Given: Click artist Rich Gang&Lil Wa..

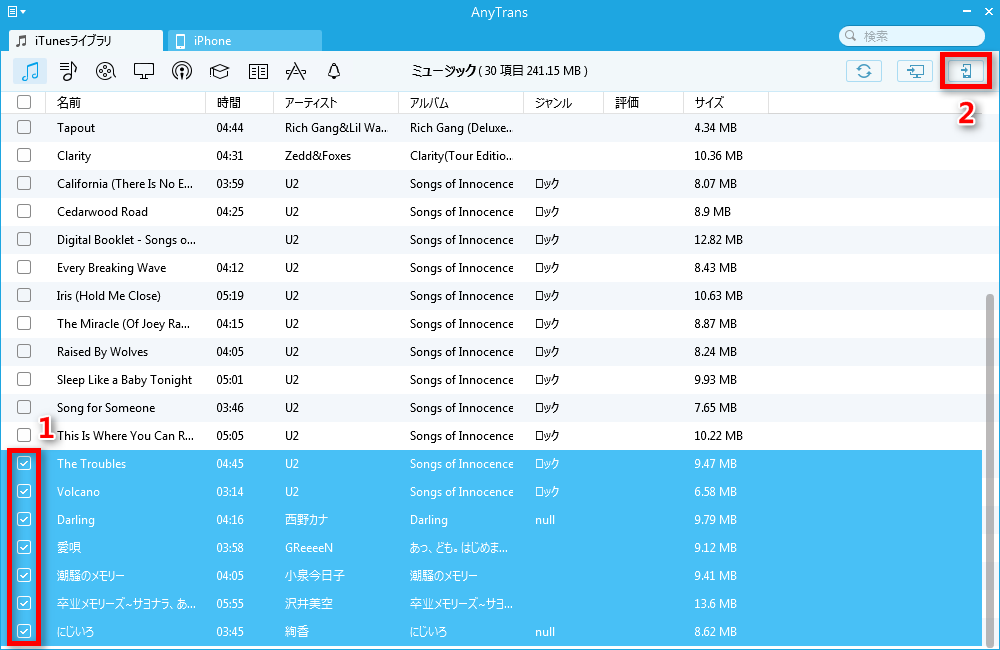Looking at the screenshot, I should [x=335, y=128].
